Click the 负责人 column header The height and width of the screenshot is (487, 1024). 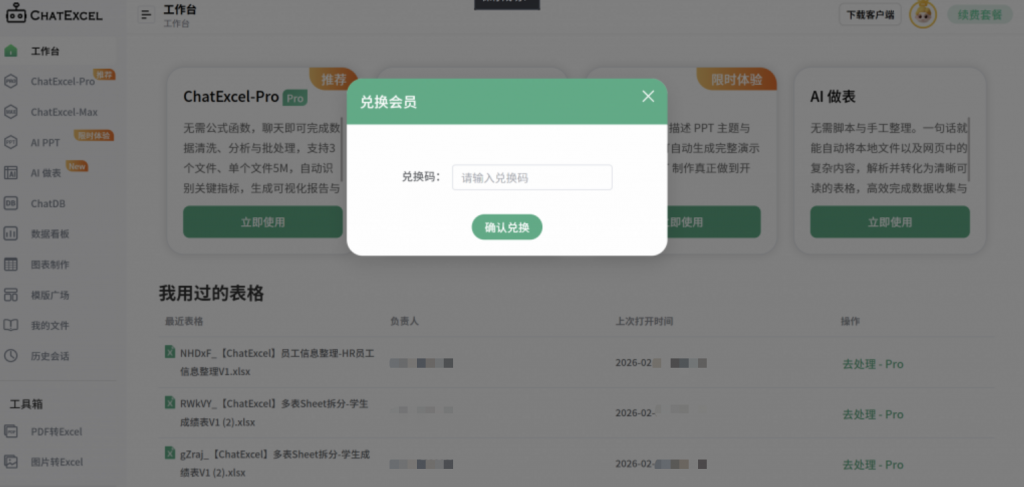[404, 322]
